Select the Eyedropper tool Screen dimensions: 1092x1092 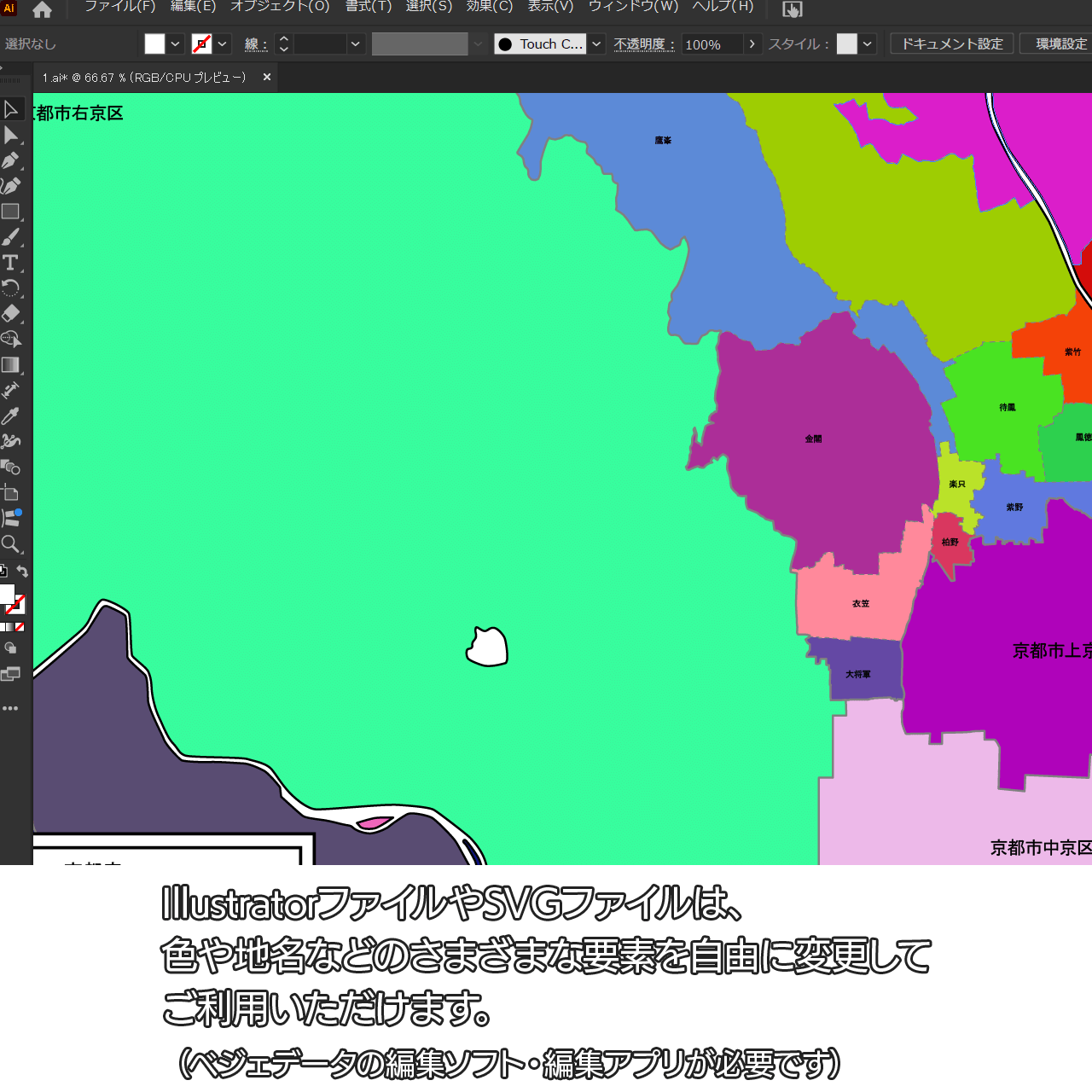tap(10, 416)
